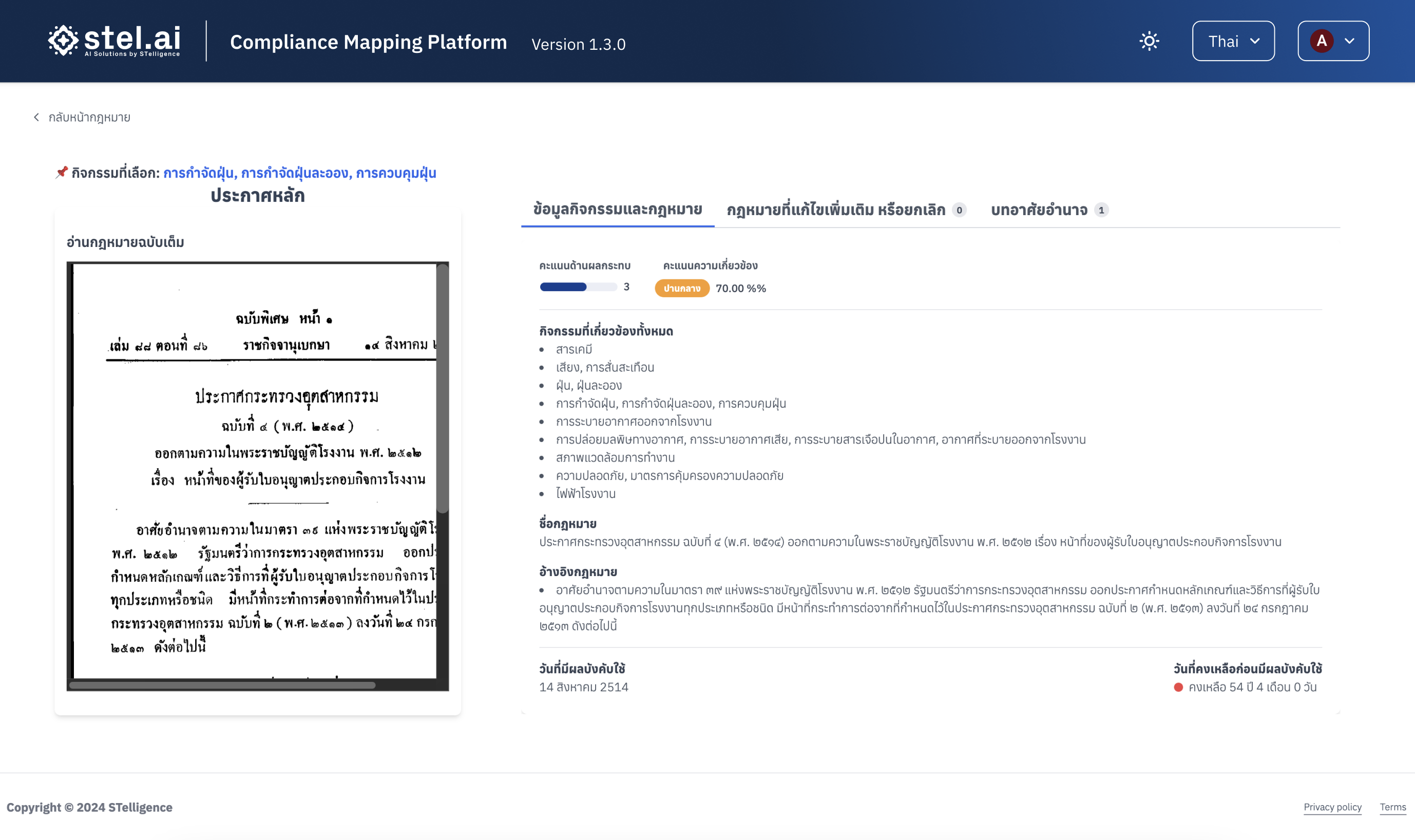The image size is (1415, 840).
Task: Click the document viewer vertical scrollbar
Action: pyautogui.click(x=443, y=388)
